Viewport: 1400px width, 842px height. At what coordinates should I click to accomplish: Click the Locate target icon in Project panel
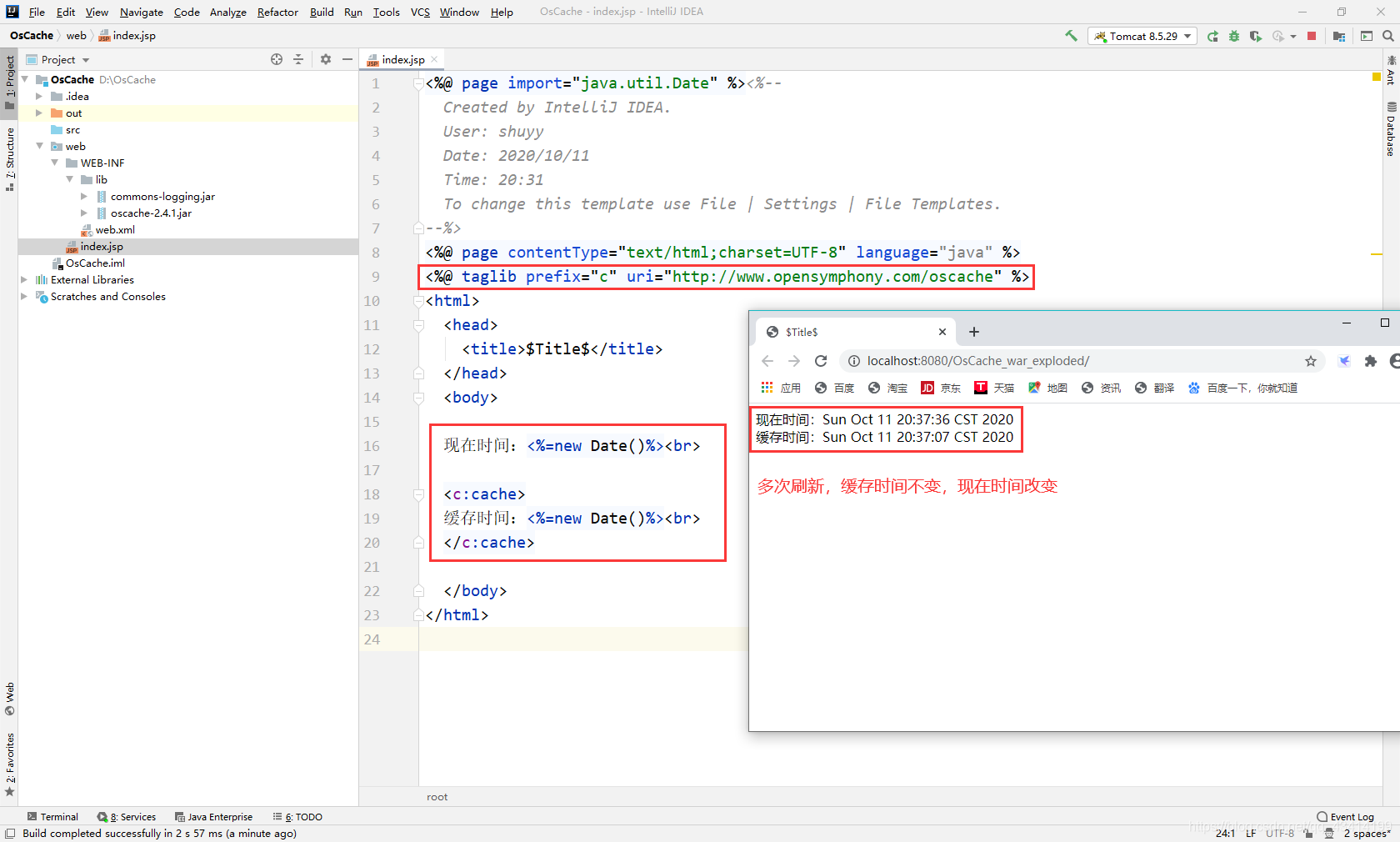pyautogui.click(x=277, y=59)
